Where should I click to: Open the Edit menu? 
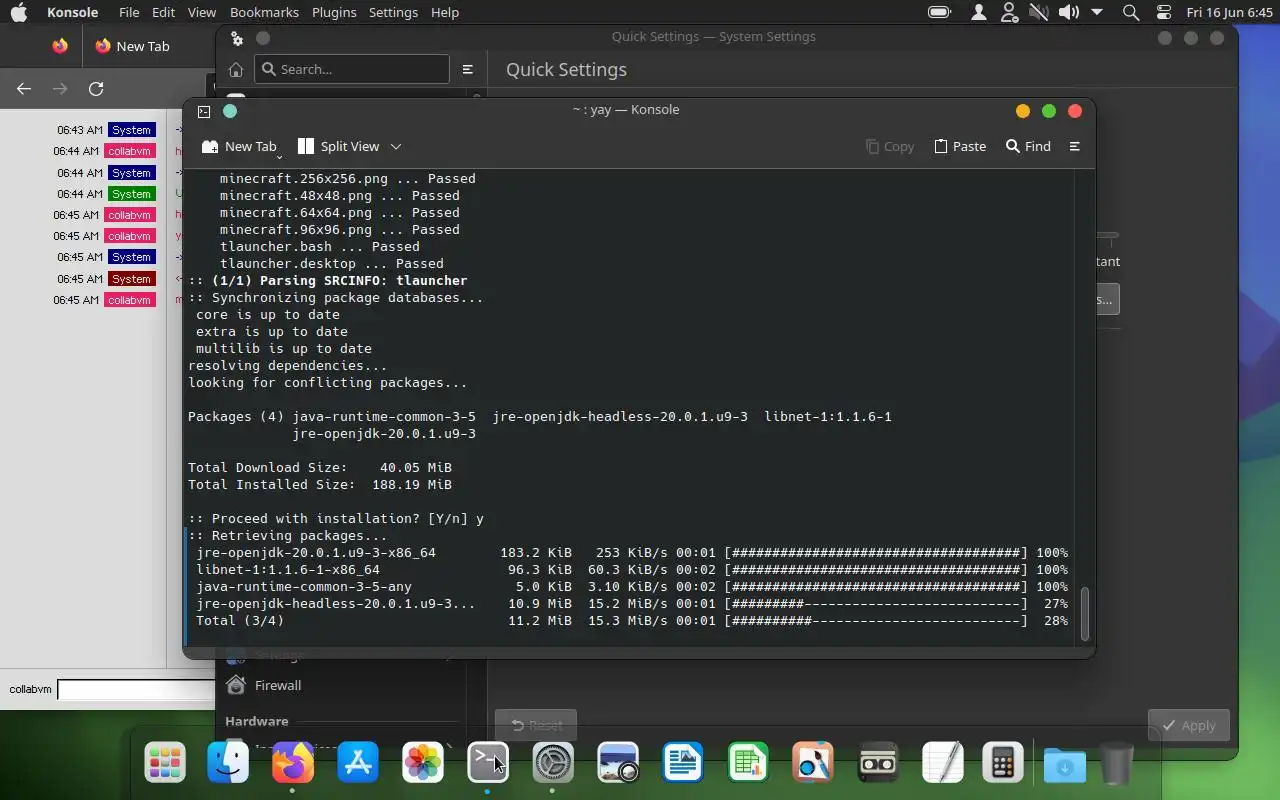tap(163, 12)
